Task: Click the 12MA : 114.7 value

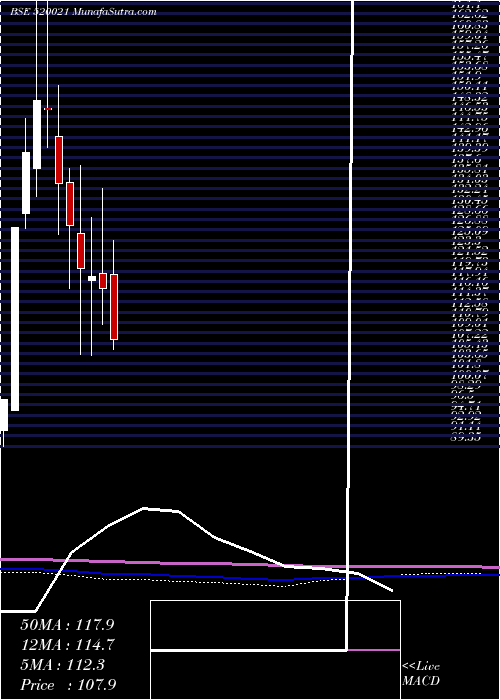Action: tap(68, 645)
